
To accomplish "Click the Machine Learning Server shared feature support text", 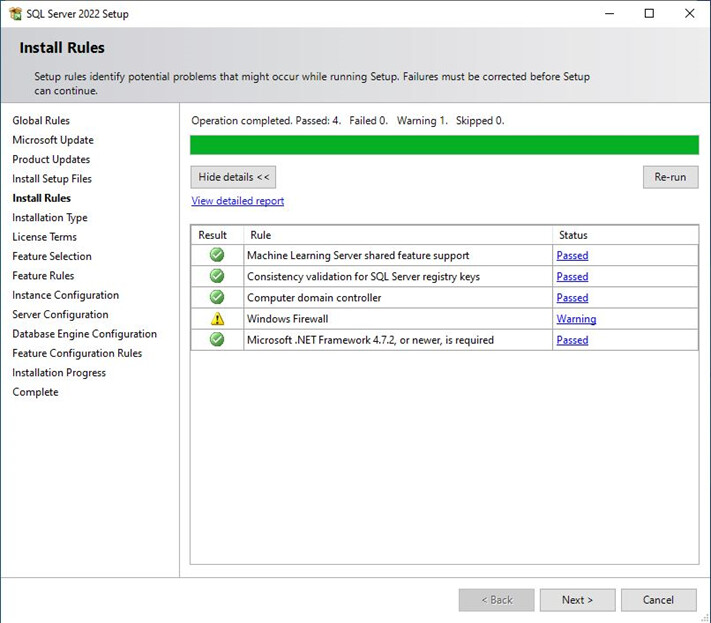I will pos(358,255).
